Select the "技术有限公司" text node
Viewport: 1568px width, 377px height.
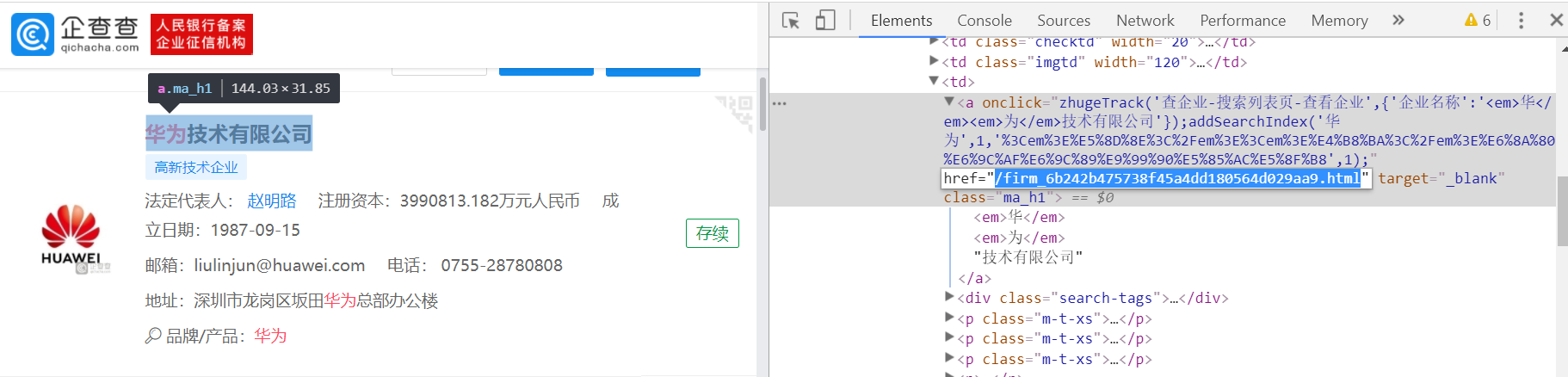tap(1028, 257)
